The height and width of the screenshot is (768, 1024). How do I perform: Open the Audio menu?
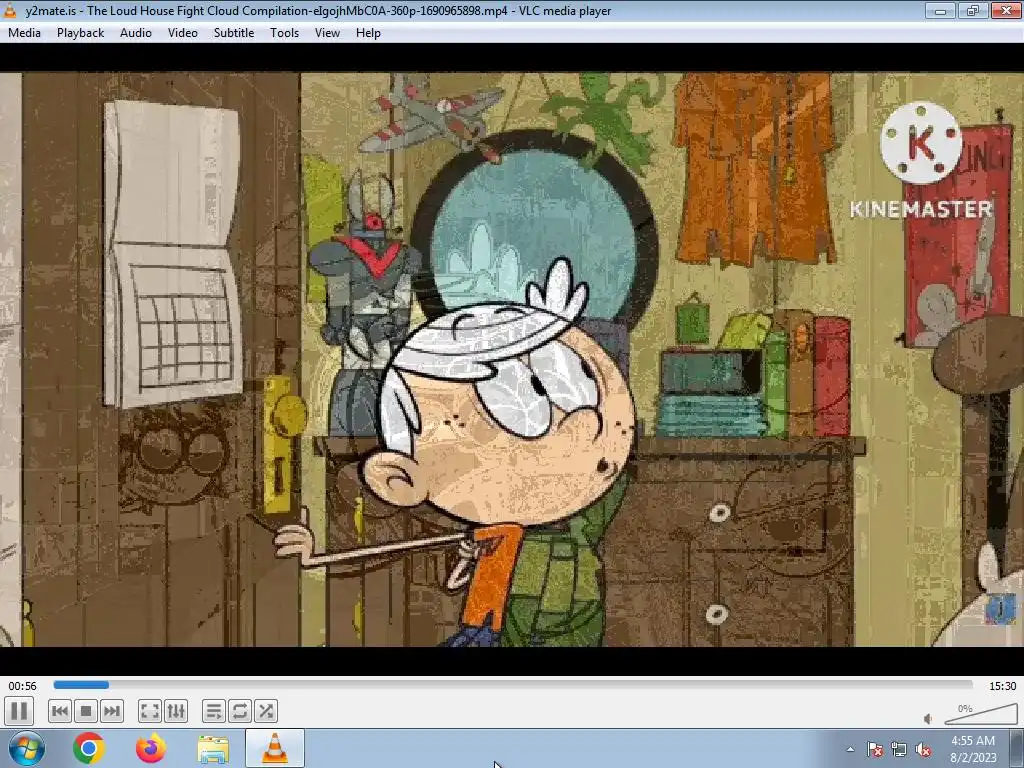tap(136, 33)
